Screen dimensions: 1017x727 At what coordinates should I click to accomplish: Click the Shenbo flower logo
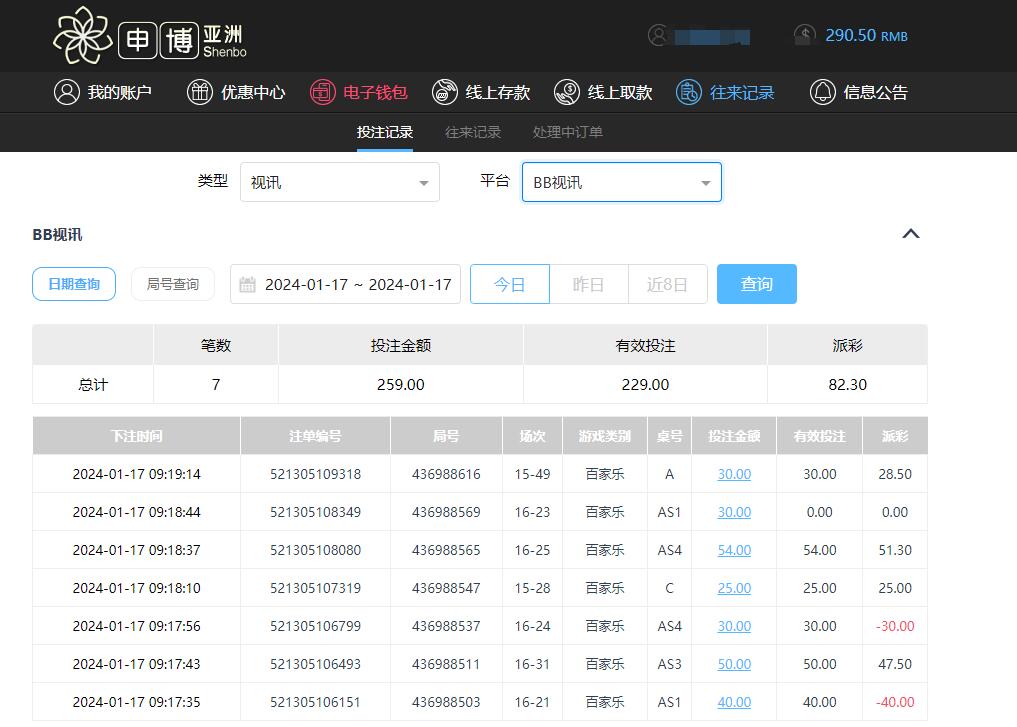[82, 35]
